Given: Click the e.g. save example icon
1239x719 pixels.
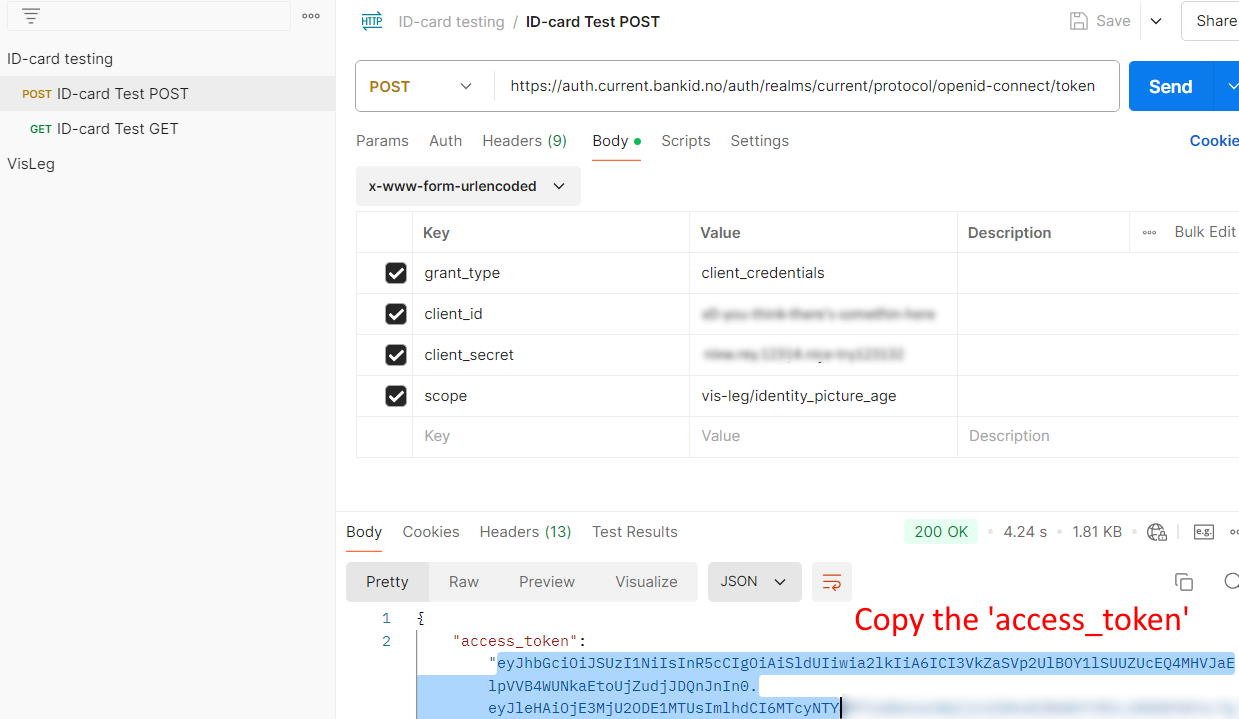Looking at the screenshot, I should coord(1203,532).
